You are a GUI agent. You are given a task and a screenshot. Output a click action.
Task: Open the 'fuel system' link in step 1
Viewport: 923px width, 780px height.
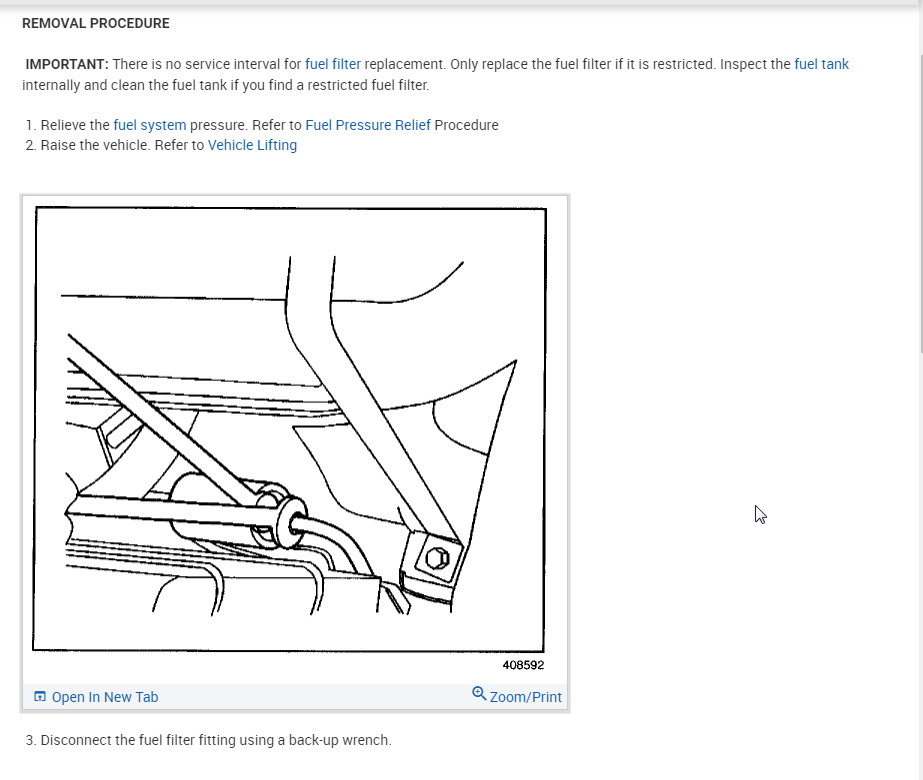pyautogui.click(x=150, y=125)
